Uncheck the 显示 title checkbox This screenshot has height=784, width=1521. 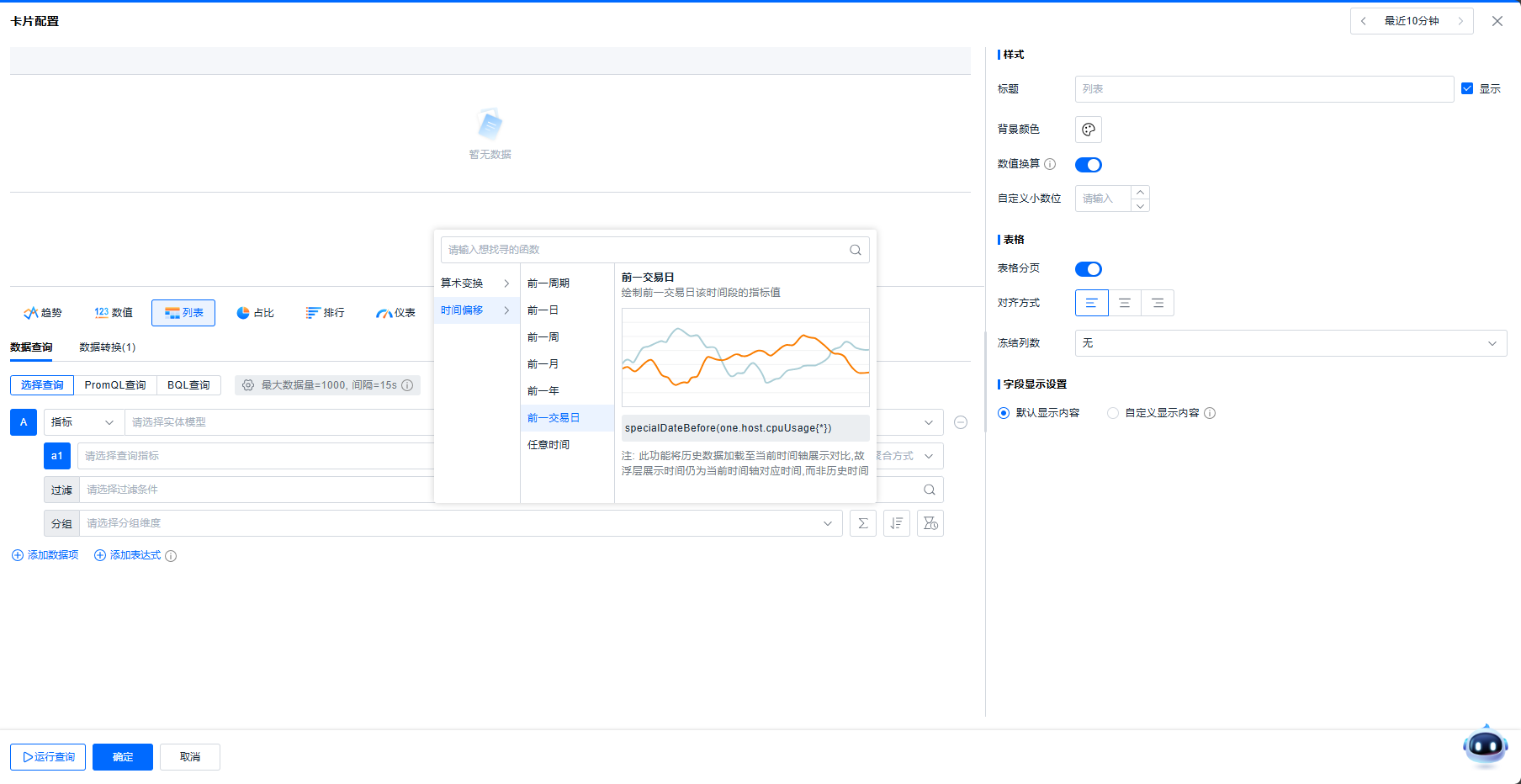click(1467, 88)
